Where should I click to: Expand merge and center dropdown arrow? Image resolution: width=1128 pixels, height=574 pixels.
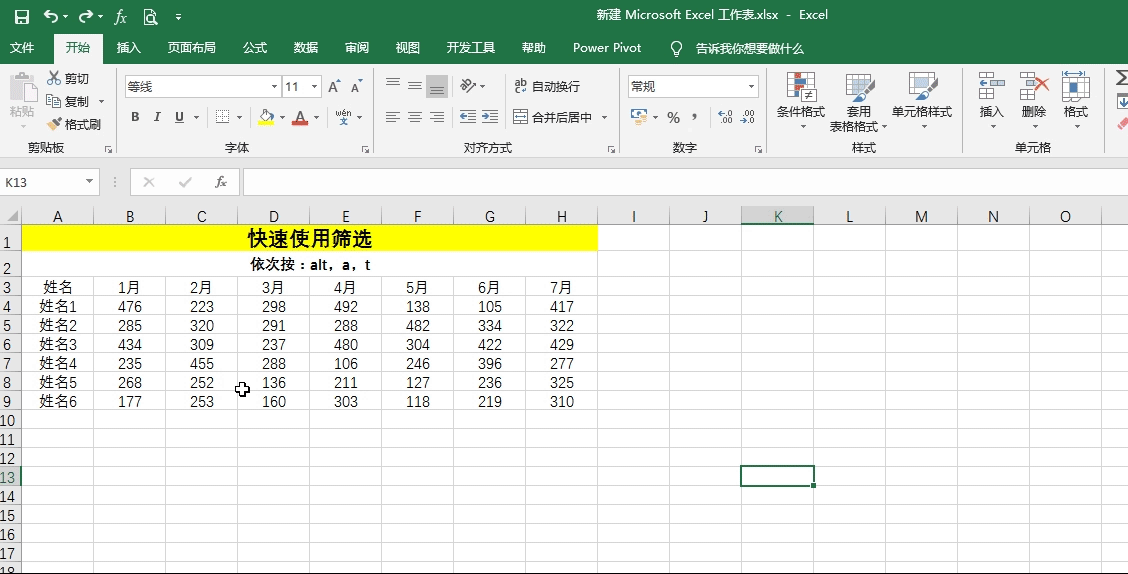[604, 117]
